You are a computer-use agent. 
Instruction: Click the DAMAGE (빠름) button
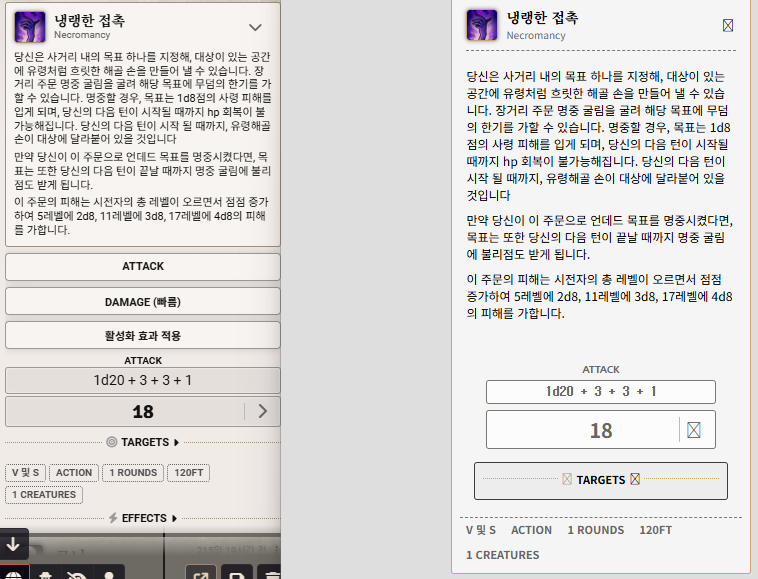click(x=143, y=302)
